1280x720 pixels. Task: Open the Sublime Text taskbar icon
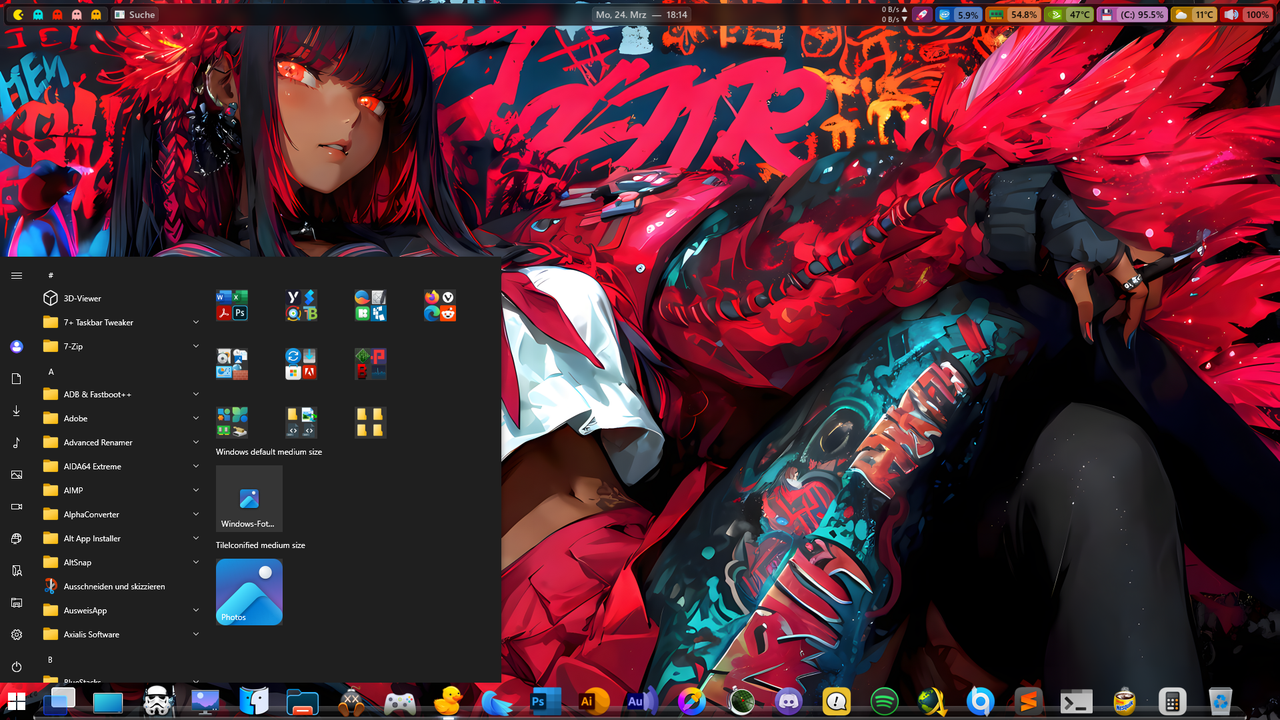coord(1028,702)
